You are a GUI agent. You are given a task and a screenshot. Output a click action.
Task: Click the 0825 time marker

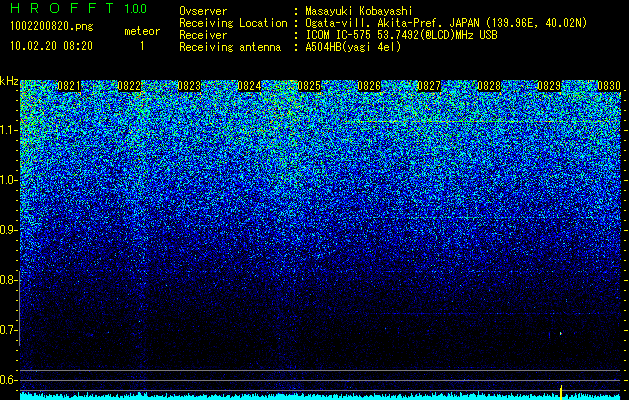309,86
